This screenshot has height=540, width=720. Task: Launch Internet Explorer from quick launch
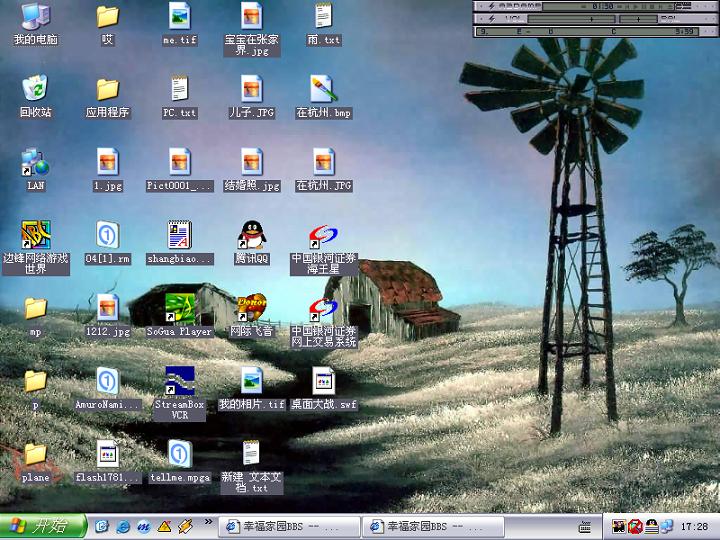[x=123, y=526]
